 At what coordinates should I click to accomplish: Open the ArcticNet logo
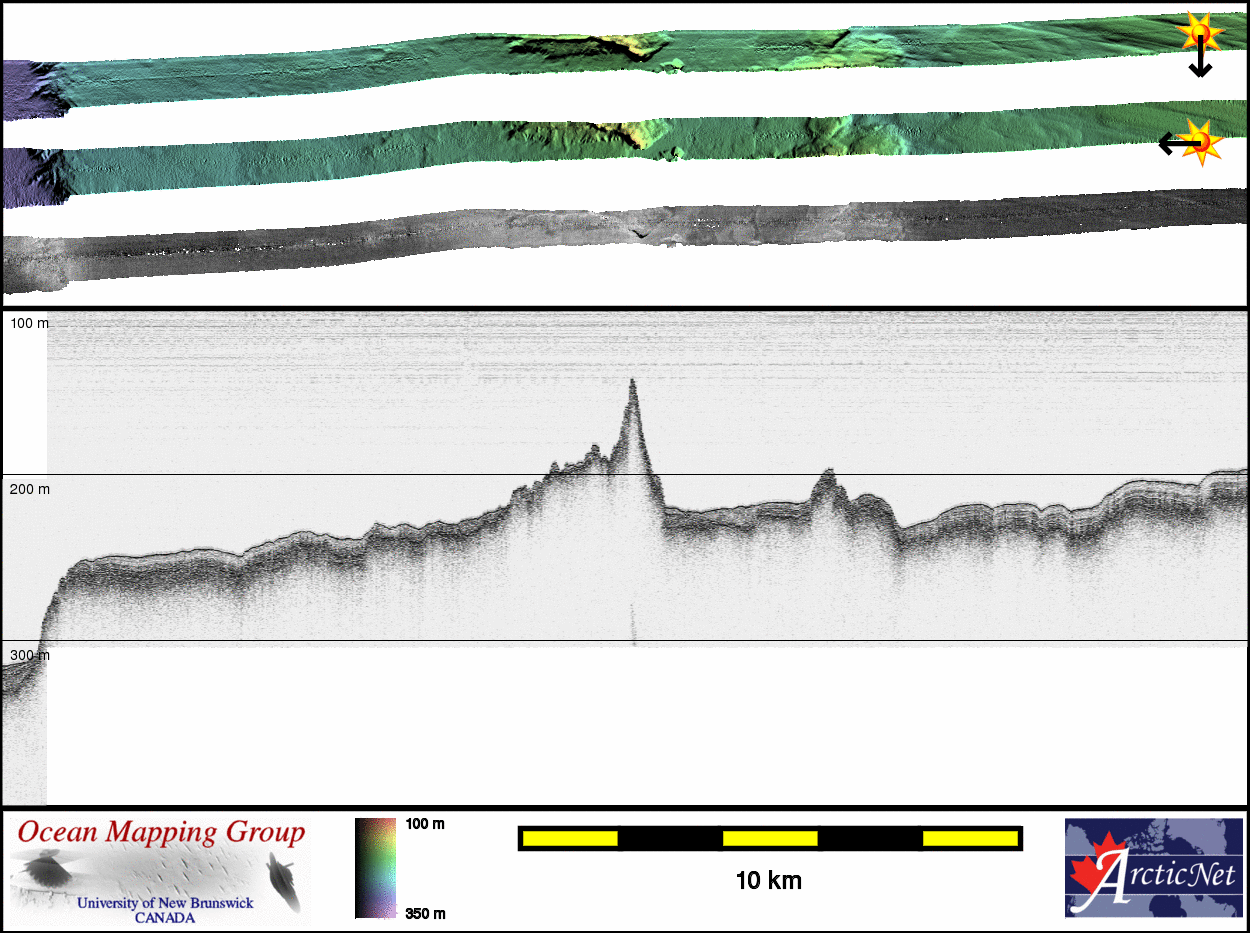[x=1153, y=867]
